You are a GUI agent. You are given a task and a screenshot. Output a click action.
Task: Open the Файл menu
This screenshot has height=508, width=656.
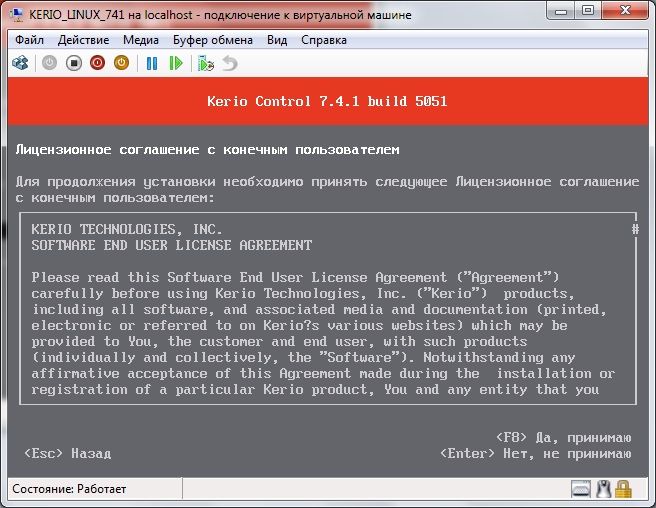tap(30, 40)
